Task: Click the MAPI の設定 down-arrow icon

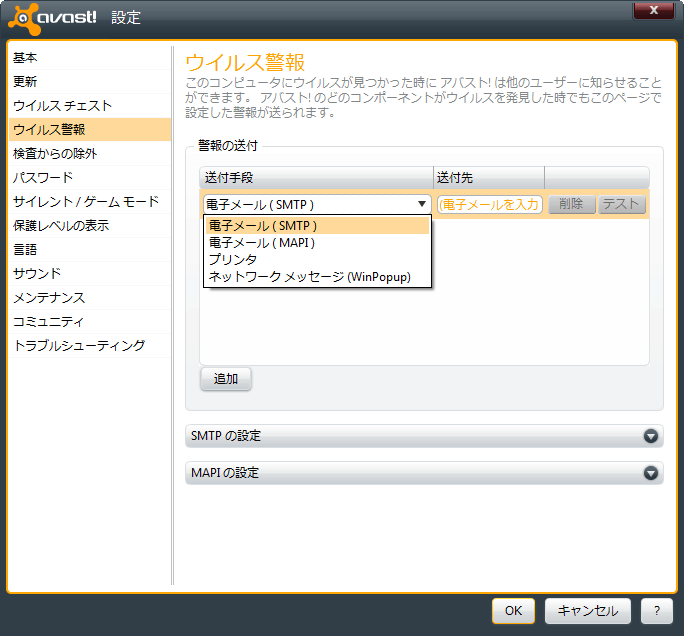Action: pos(650,473)
